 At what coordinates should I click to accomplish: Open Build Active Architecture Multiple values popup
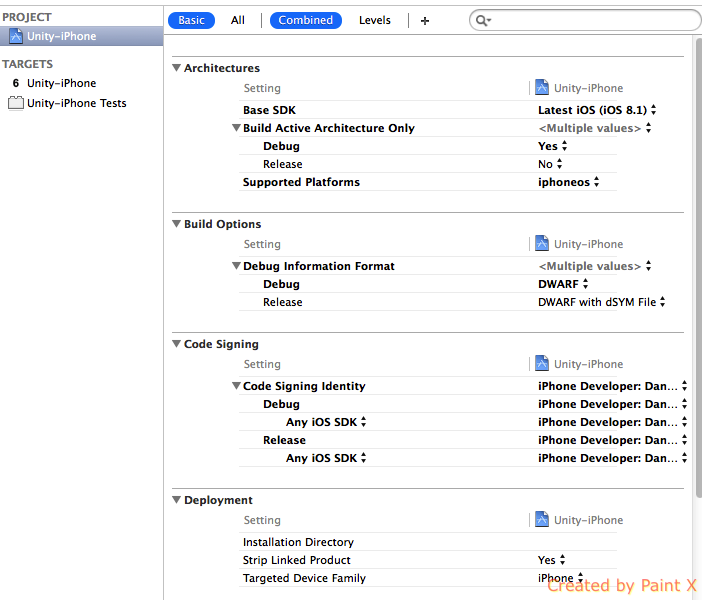(x=595, y=128)
